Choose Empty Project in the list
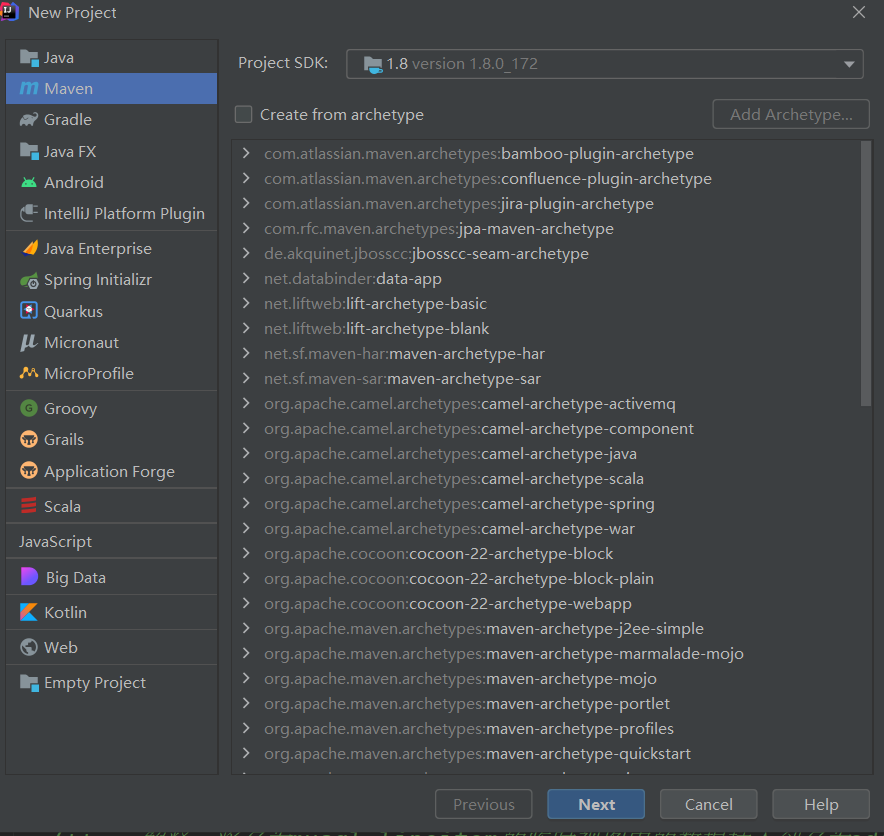Image resolution: width=884 pixels, height=836 pixels. point(111,683)
